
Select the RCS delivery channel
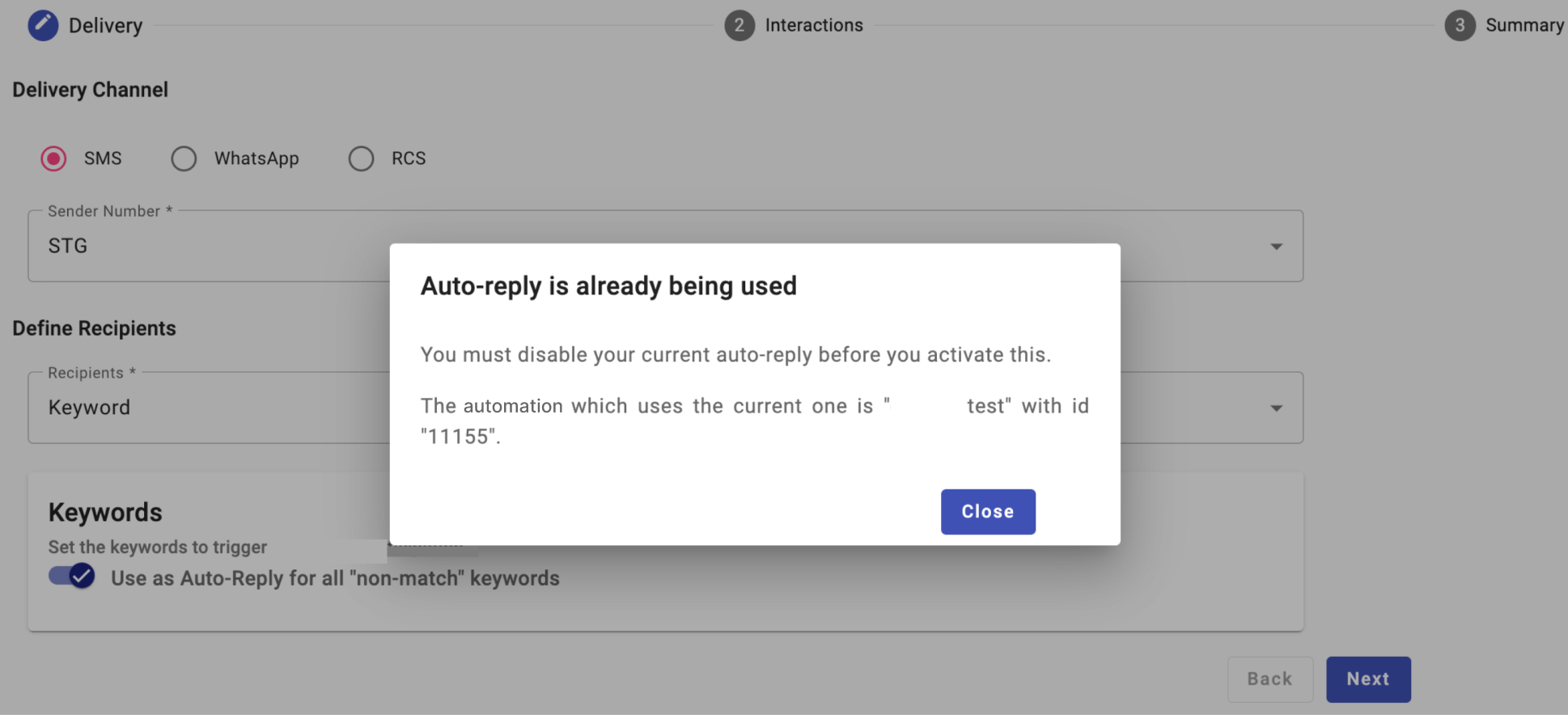361,159
